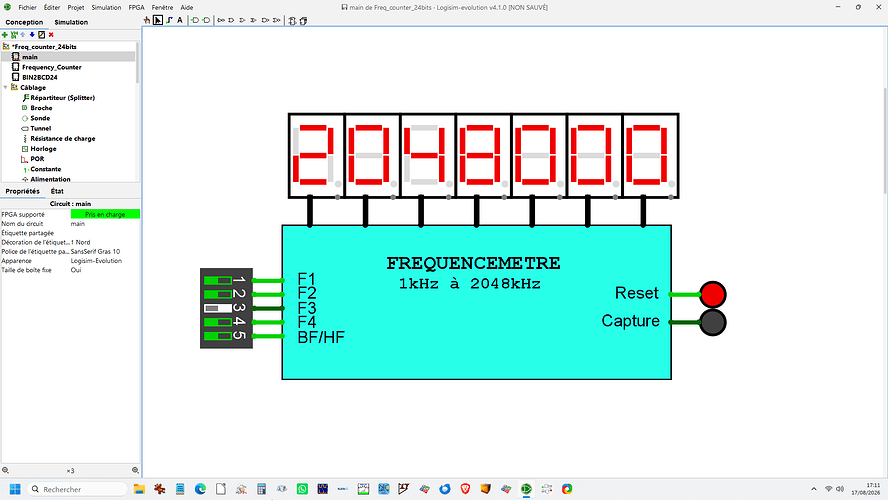Select the Poke (hand) tool
The height and width of the screenshot is (500, 888).
pyautogui.click(x=147, y=20)
